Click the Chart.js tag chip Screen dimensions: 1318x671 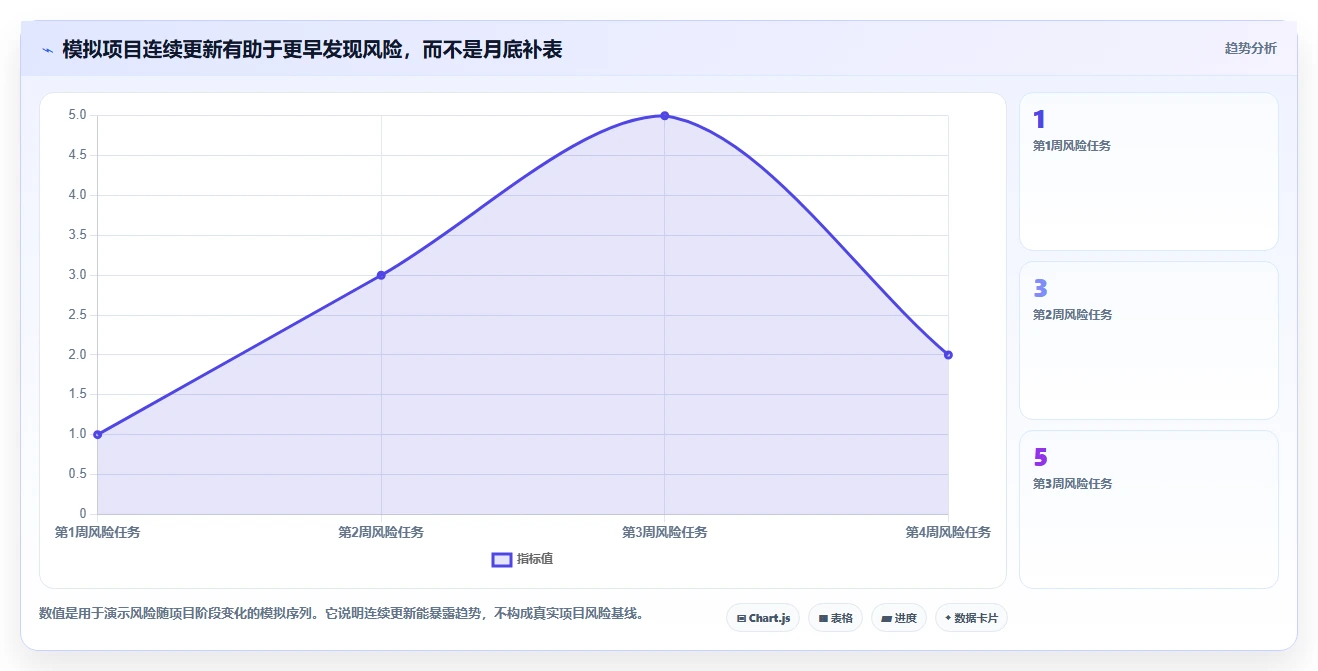point(763,618)
